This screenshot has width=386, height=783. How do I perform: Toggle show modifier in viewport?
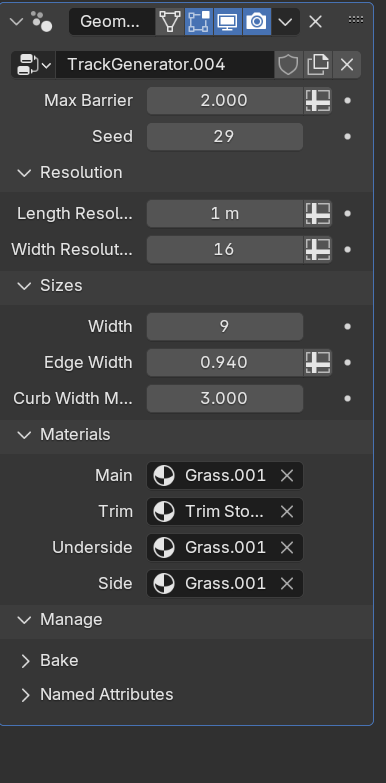(228, 21)
